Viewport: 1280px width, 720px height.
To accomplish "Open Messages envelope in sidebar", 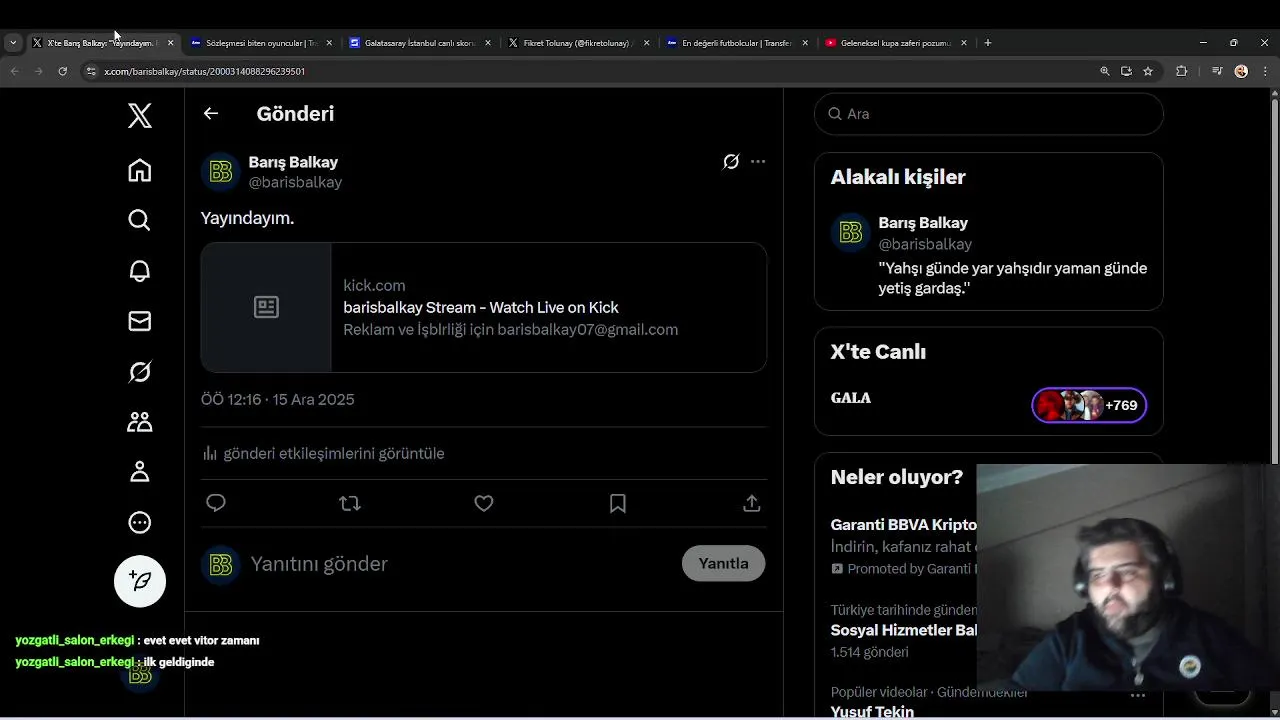I will pos(140,321).
